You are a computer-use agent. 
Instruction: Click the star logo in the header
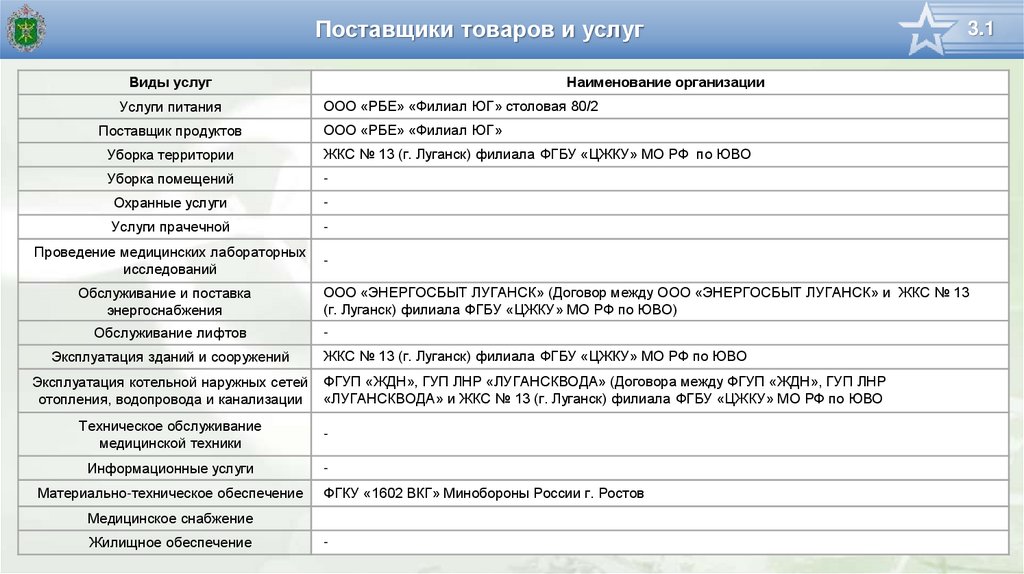click(927, 29)
